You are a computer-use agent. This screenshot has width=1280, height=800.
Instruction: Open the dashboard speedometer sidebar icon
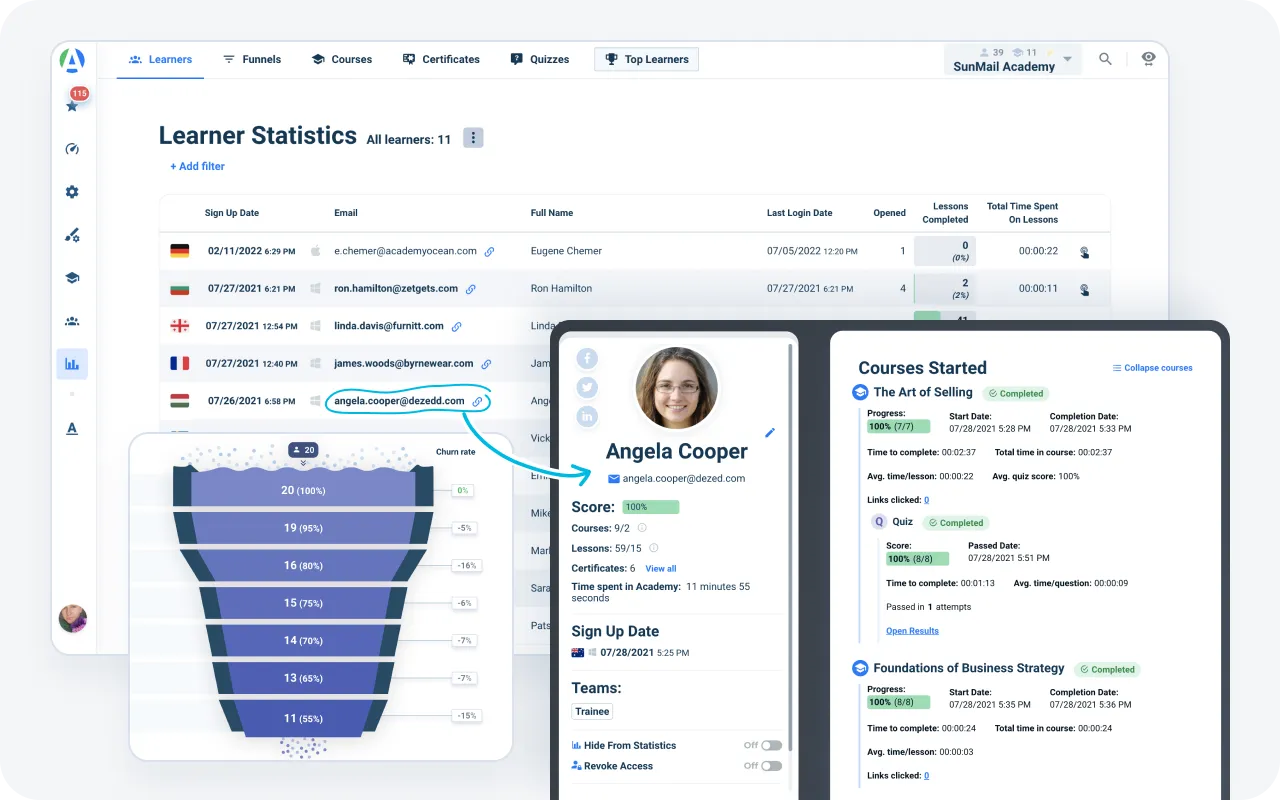click(72, 149)
